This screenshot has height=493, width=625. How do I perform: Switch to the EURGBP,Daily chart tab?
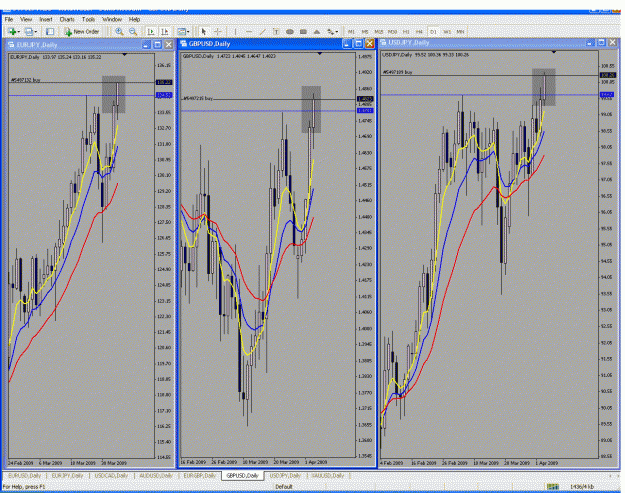(200, 475)
